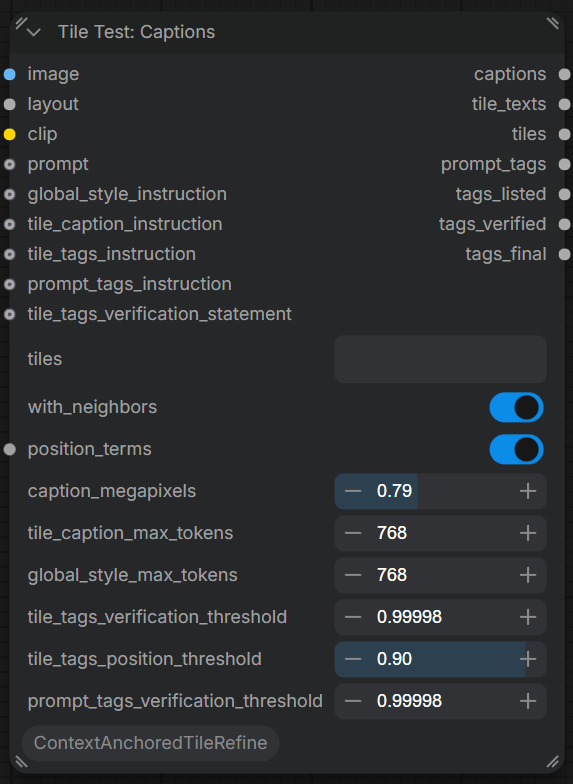Image resolution: width=573 pixels, height=784 pixels.
Task: Click the tile_tags_position_threshold value 0.90
Action: click(394, 660)
